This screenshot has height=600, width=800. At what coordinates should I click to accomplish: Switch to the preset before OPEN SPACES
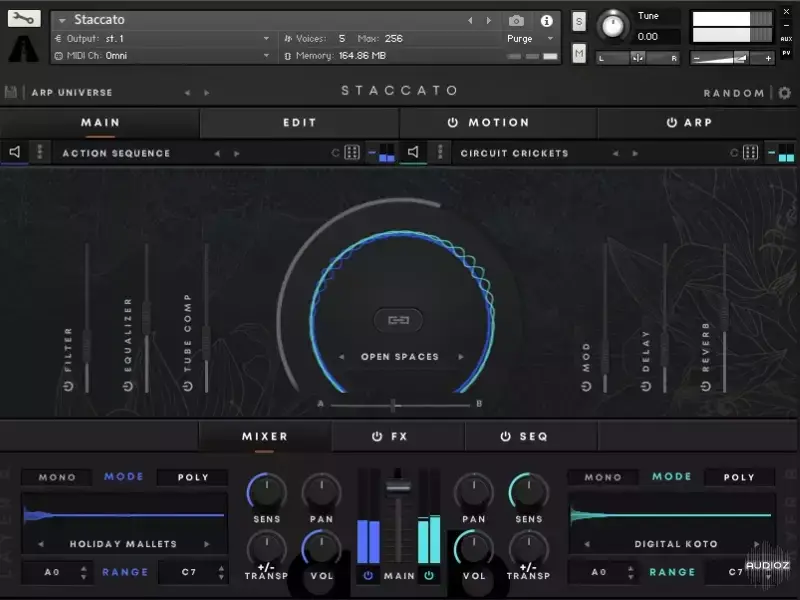pos(341,357)
